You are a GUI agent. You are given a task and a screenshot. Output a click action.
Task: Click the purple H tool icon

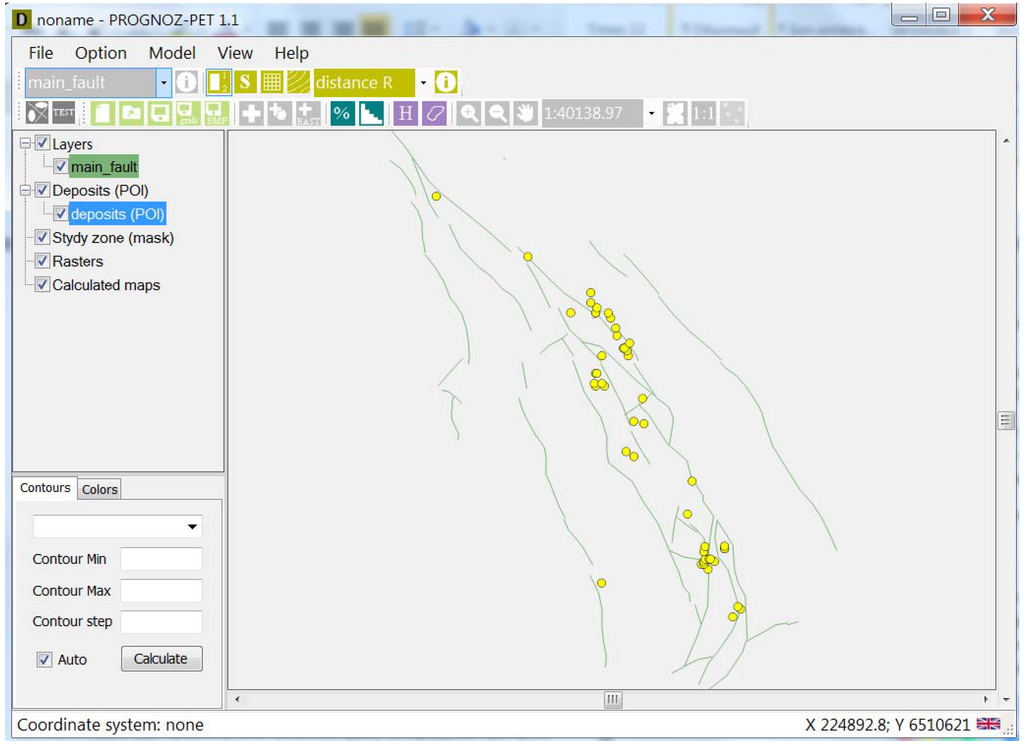(x=405, y=113)
